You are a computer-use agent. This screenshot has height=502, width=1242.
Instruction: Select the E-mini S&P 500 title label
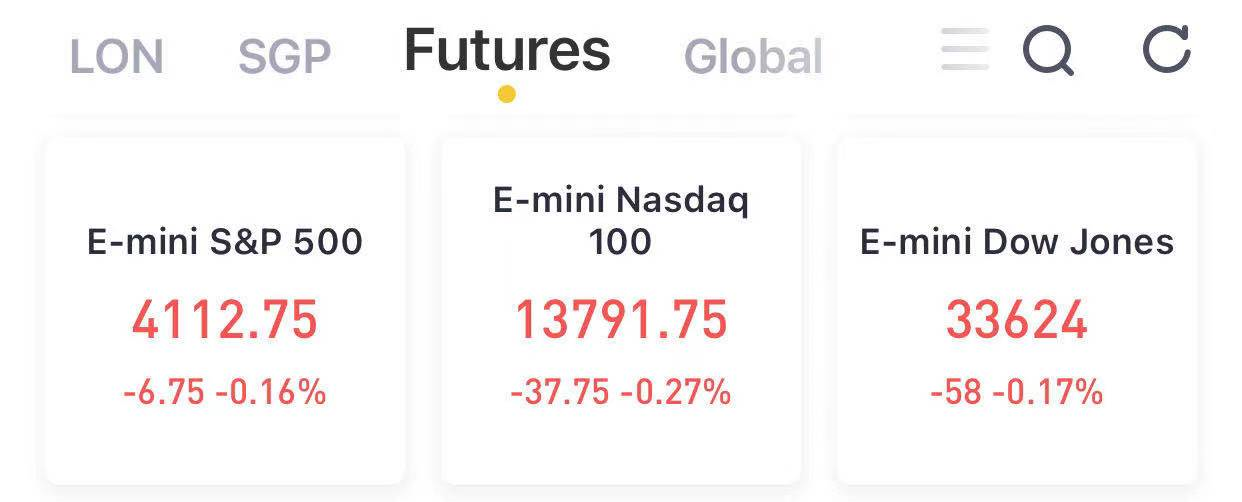point(225,242)
